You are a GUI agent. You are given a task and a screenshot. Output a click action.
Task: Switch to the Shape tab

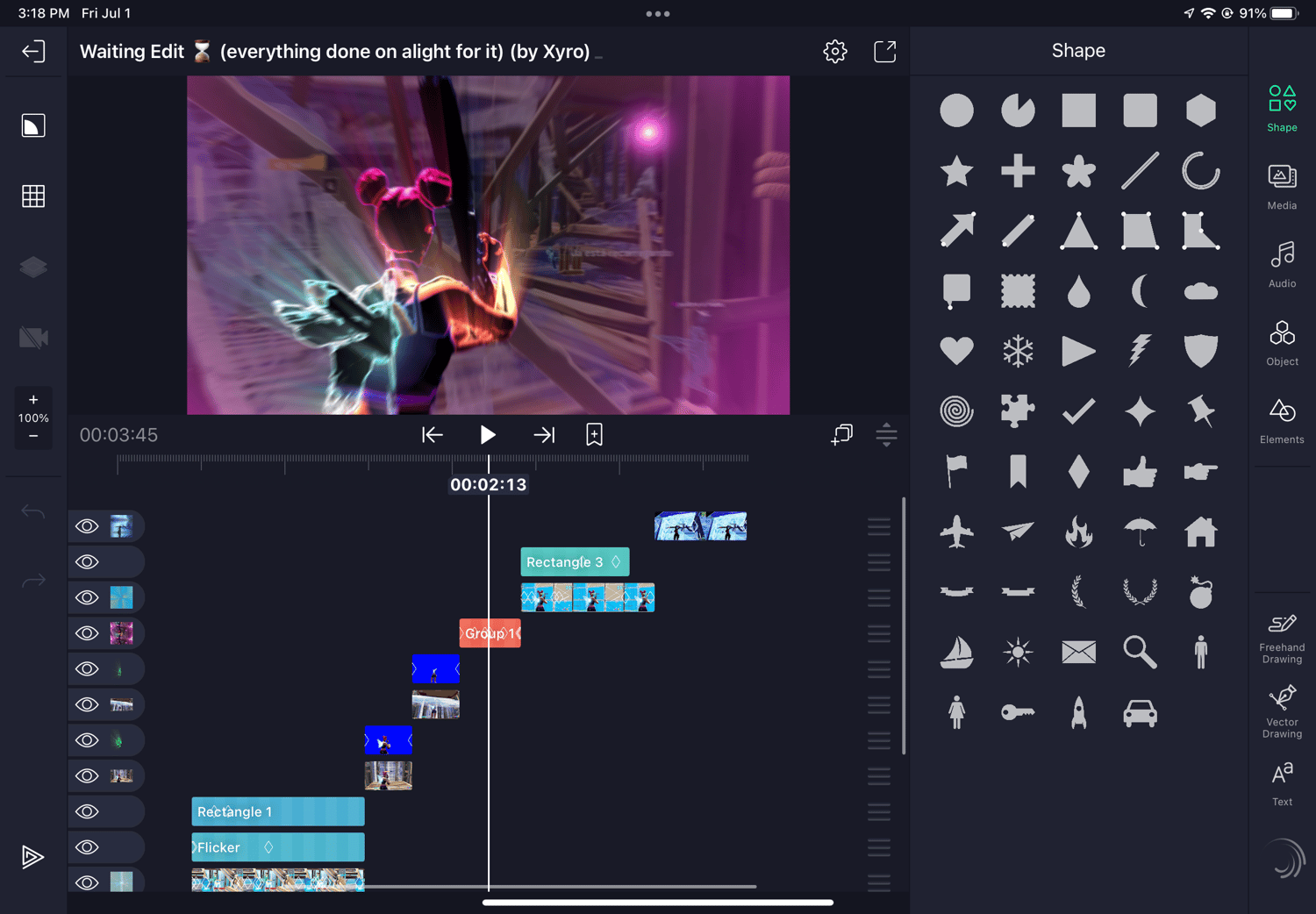tap(1282, 109)
